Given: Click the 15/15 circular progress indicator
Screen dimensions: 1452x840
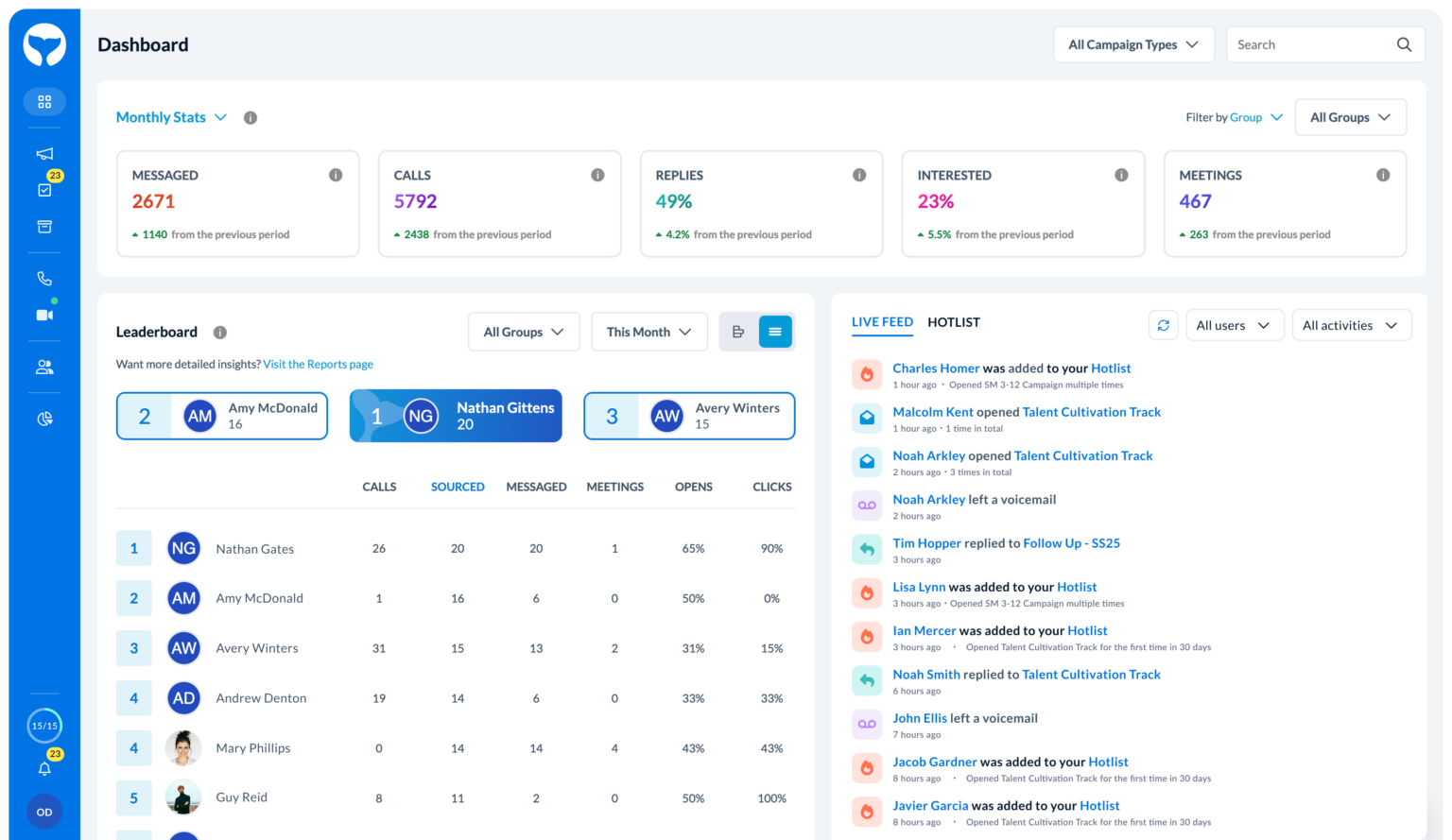Looking at the screenshot, I should [x=44, y=726].
